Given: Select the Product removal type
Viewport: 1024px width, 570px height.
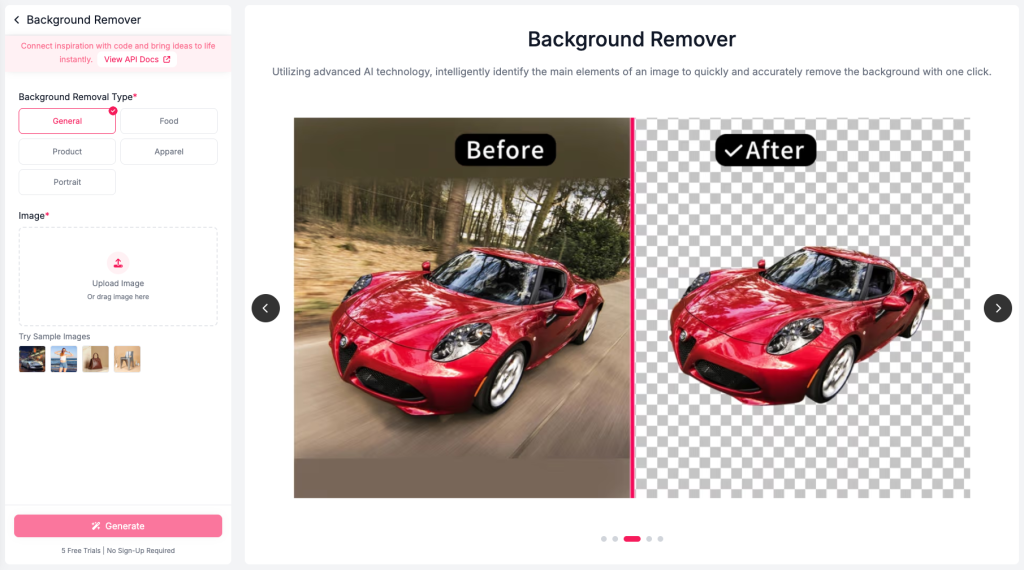Looking at the screenshot, I should pos(67,152).
